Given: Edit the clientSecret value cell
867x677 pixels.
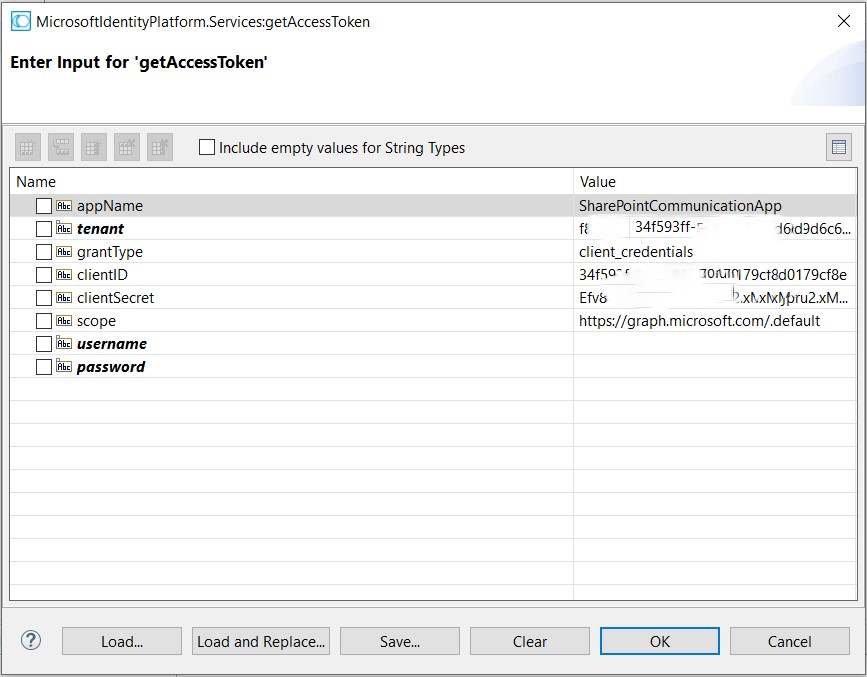Looking at the screenshot, I should [715, 298].
